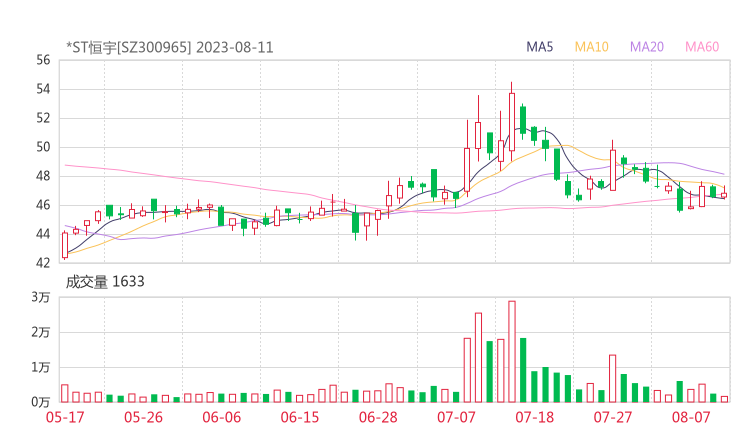
Task: Click the 50 price axis label
Action: [x=43, y=147]
